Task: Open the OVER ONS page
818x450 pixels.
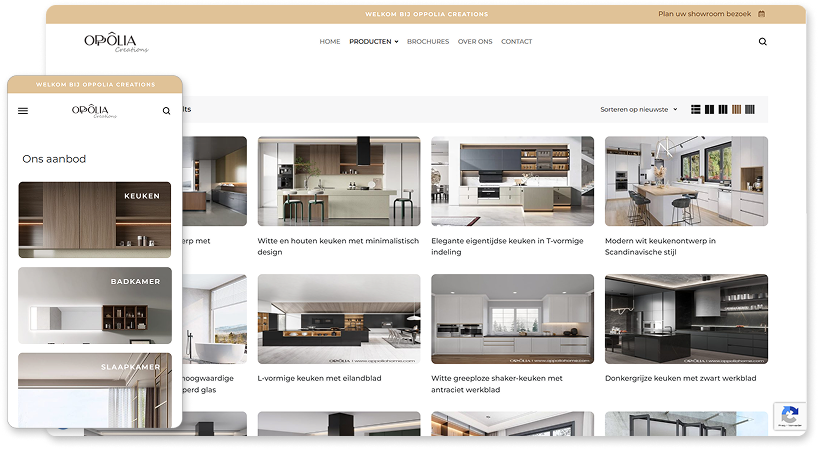Action: coord(475,42)
